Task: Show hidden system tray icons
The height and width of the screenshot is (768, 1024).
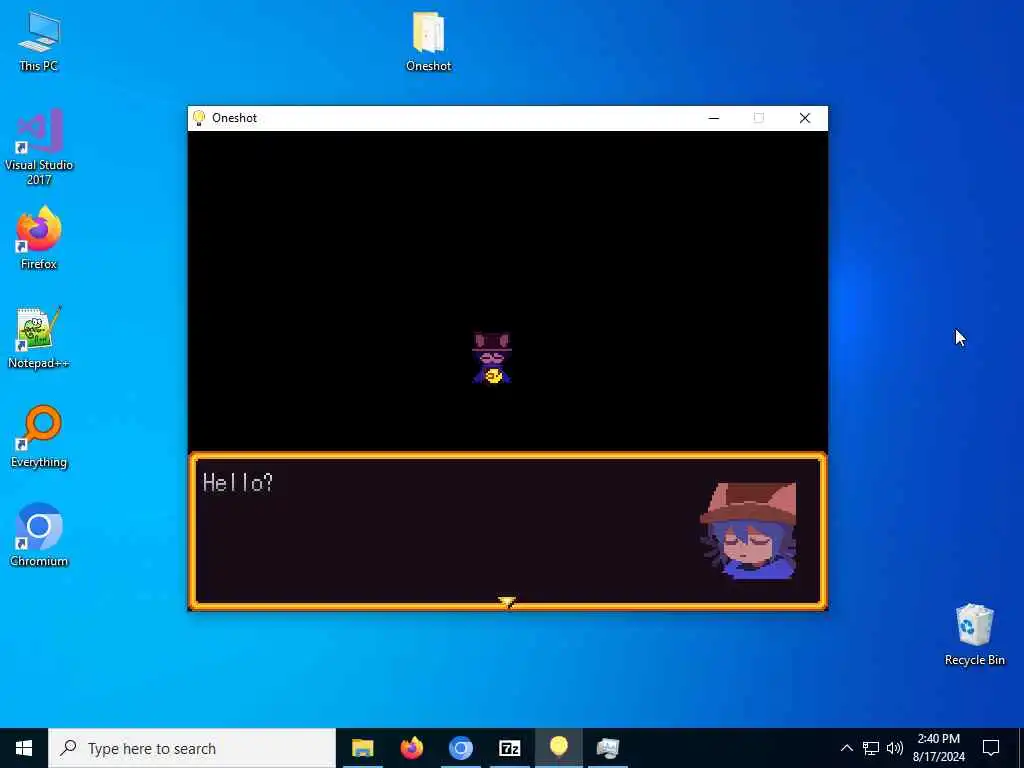Action: (x=846, y=748)
